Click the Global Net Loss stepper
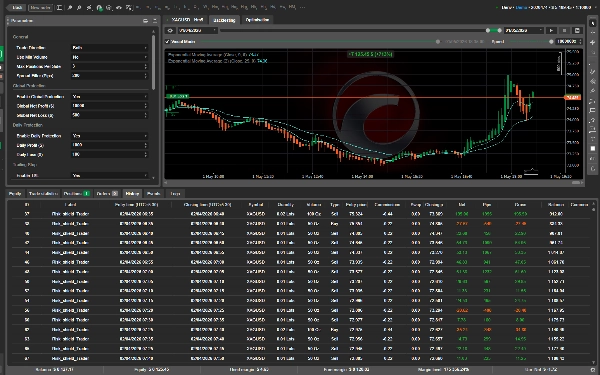The width and height of the screenshot is (600, 375). tap(145, 115)
